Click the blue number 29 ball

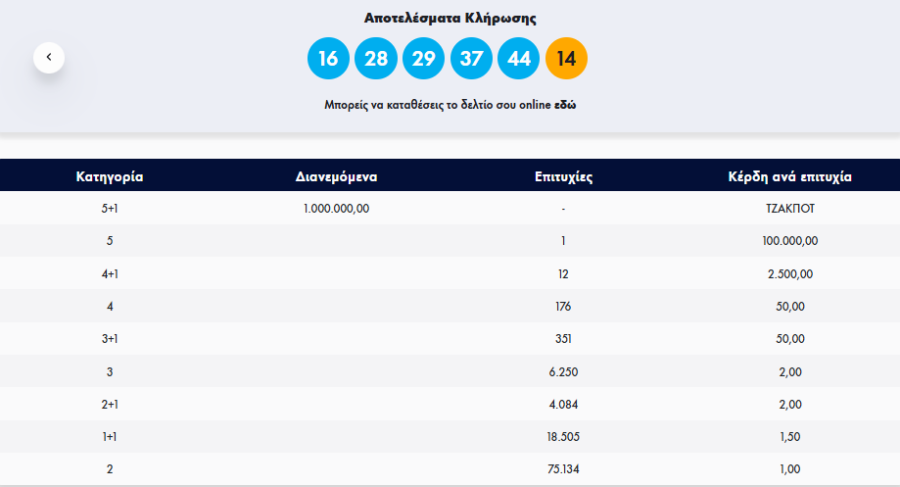(423, 58)
